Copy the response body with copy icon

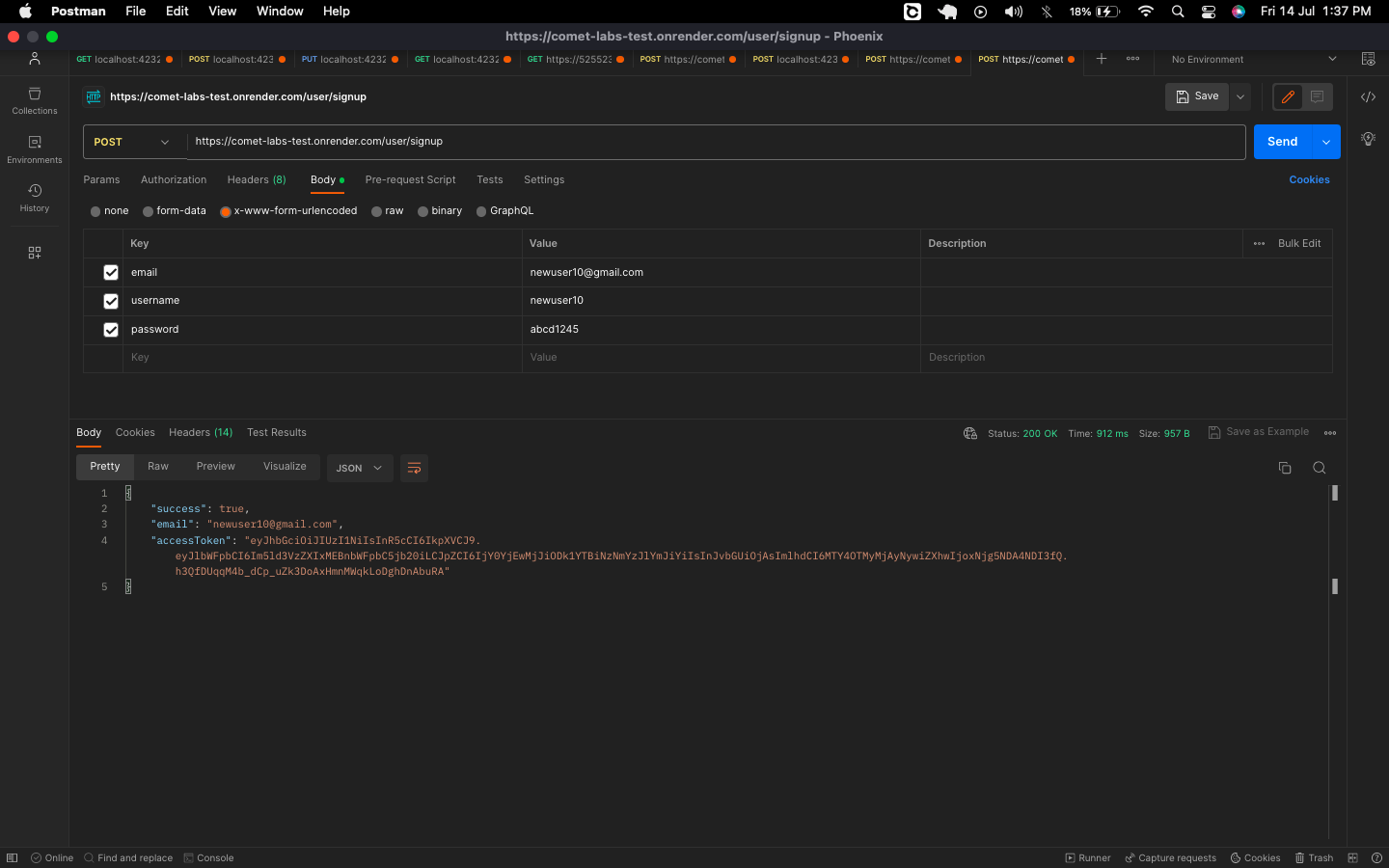[x=1285, y=468]
